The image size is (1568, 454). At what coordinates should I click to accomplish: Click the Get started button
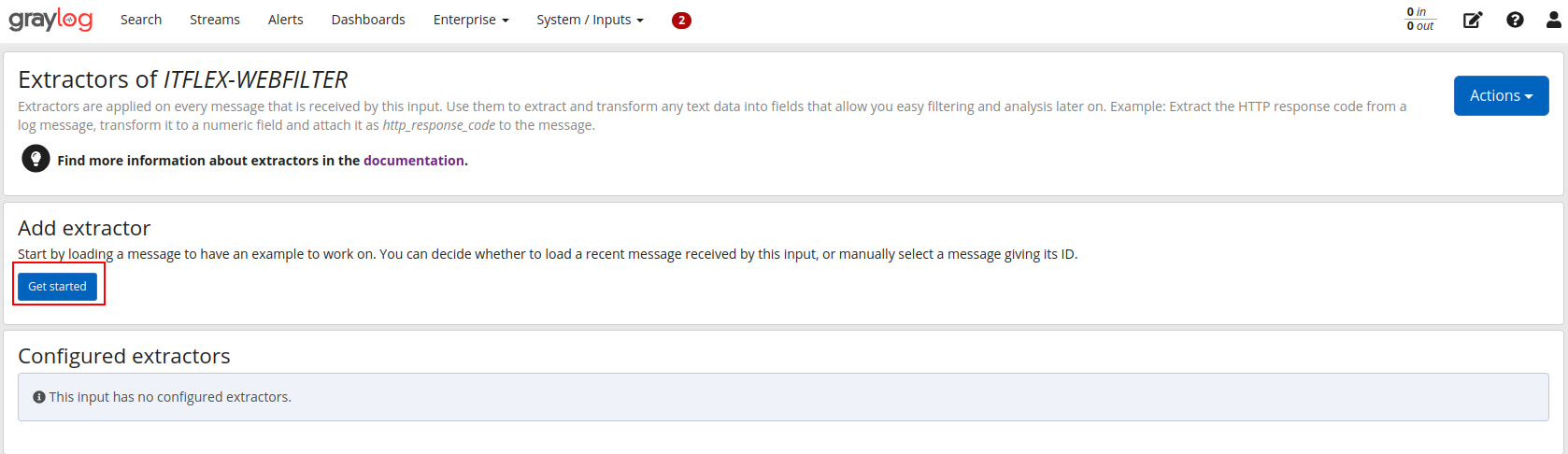pos(57,286)
